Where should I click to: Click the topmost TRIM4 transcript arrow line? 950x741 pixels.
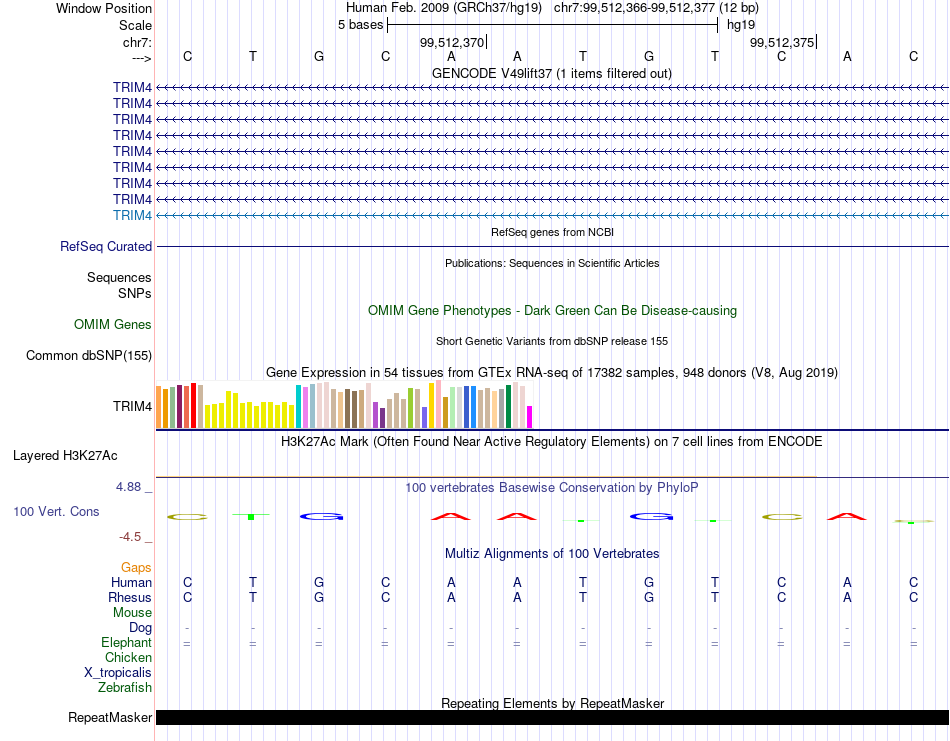[552, 88]
